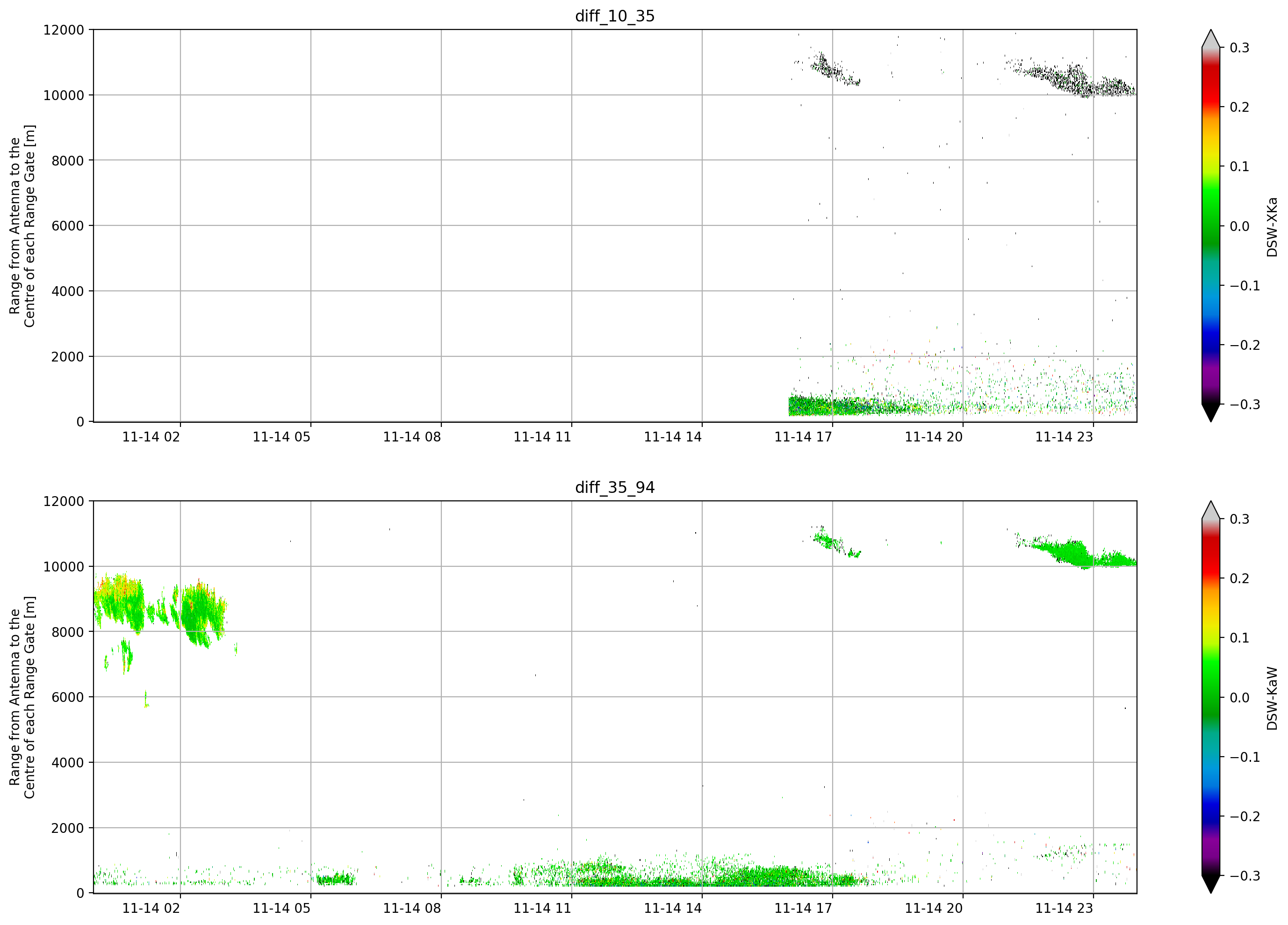The image size is (1288, 925).
Task: Click '11-14 23' tick under diff_10_35 plot
Action: pyautogui.click(x=1064, y=437)
